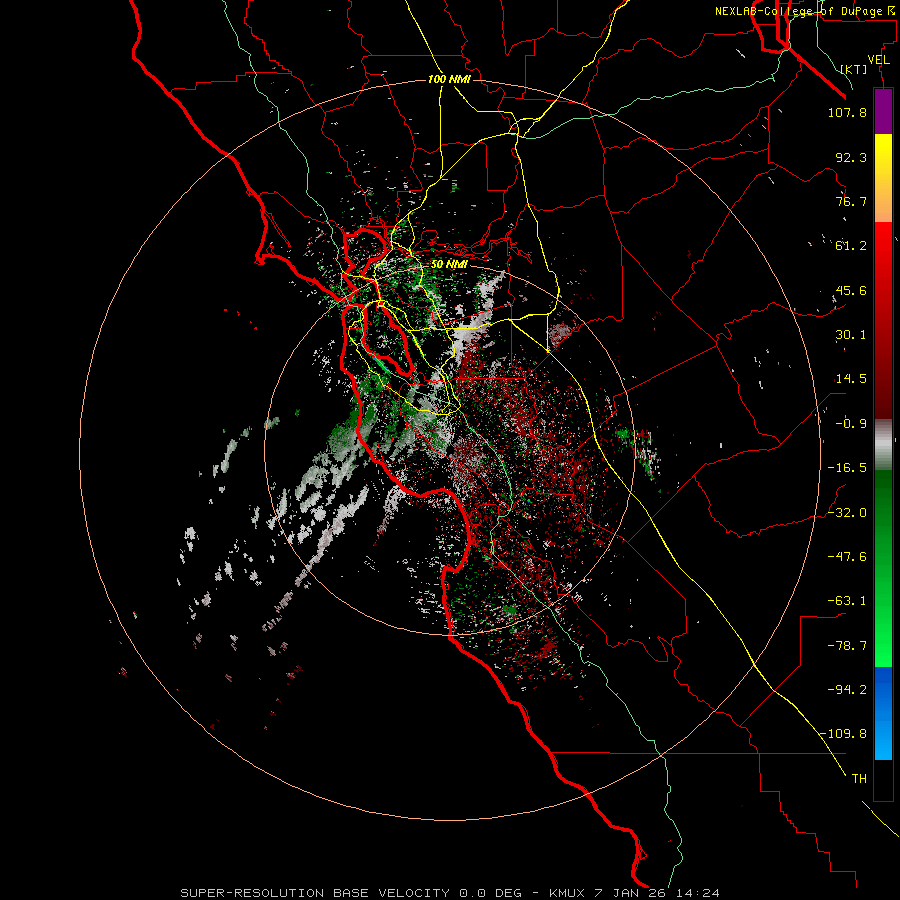This screenshot has height=900, width=900.
Task: Click the 100 NMI range ring label
Action: (449, 79)
